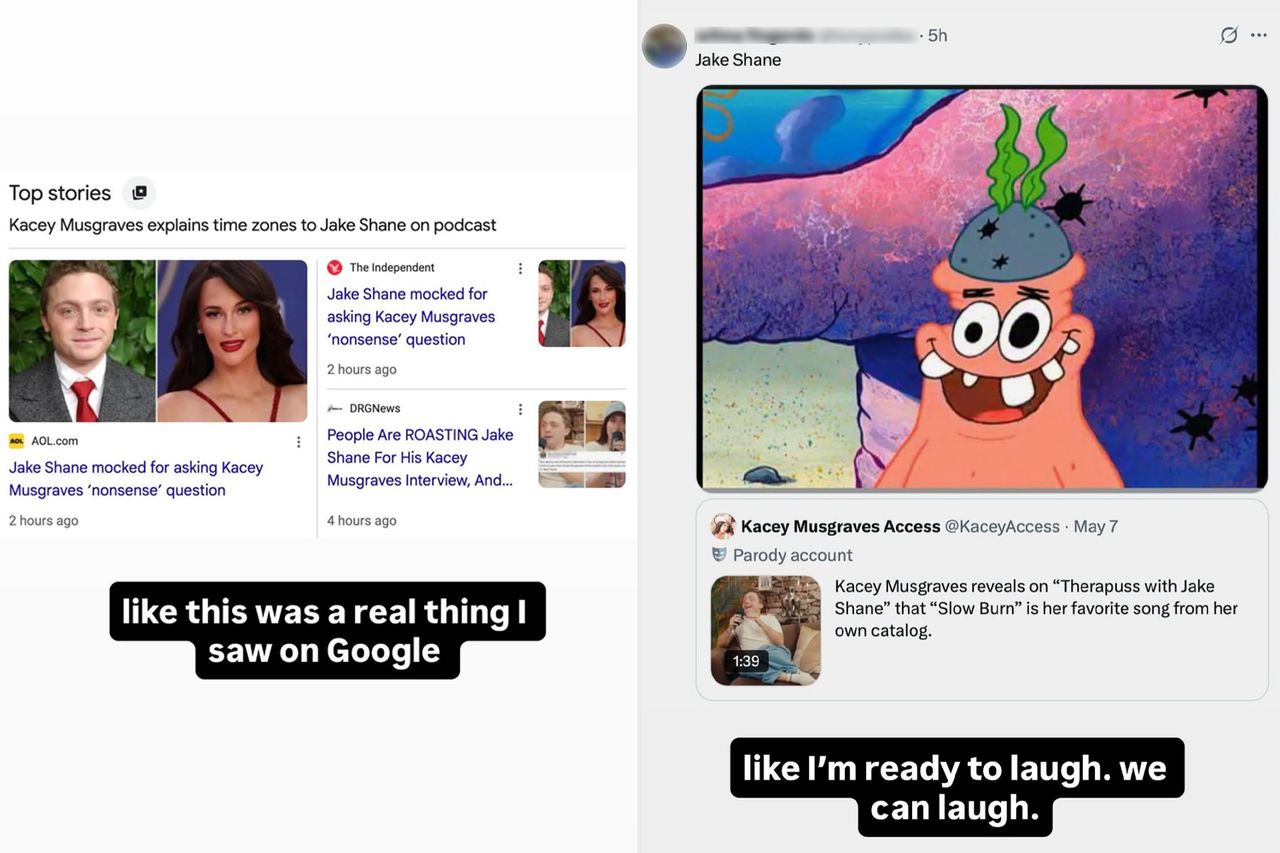Image resolution: width=1280 pixels, height=853 pixels.
Task: Open the Patrick Star meme image
Action: (x=982, y=288)
